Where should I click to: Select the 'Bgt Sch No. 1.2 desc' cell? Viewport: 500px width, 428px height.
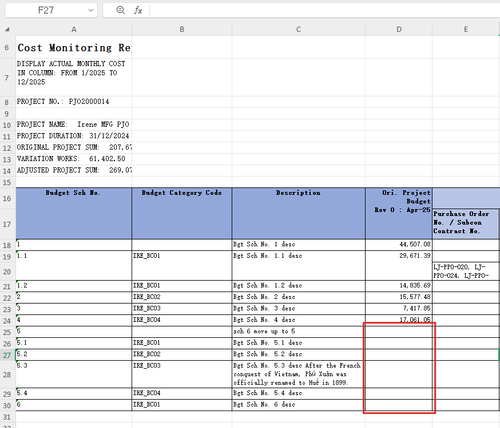(x=298, y=286)
